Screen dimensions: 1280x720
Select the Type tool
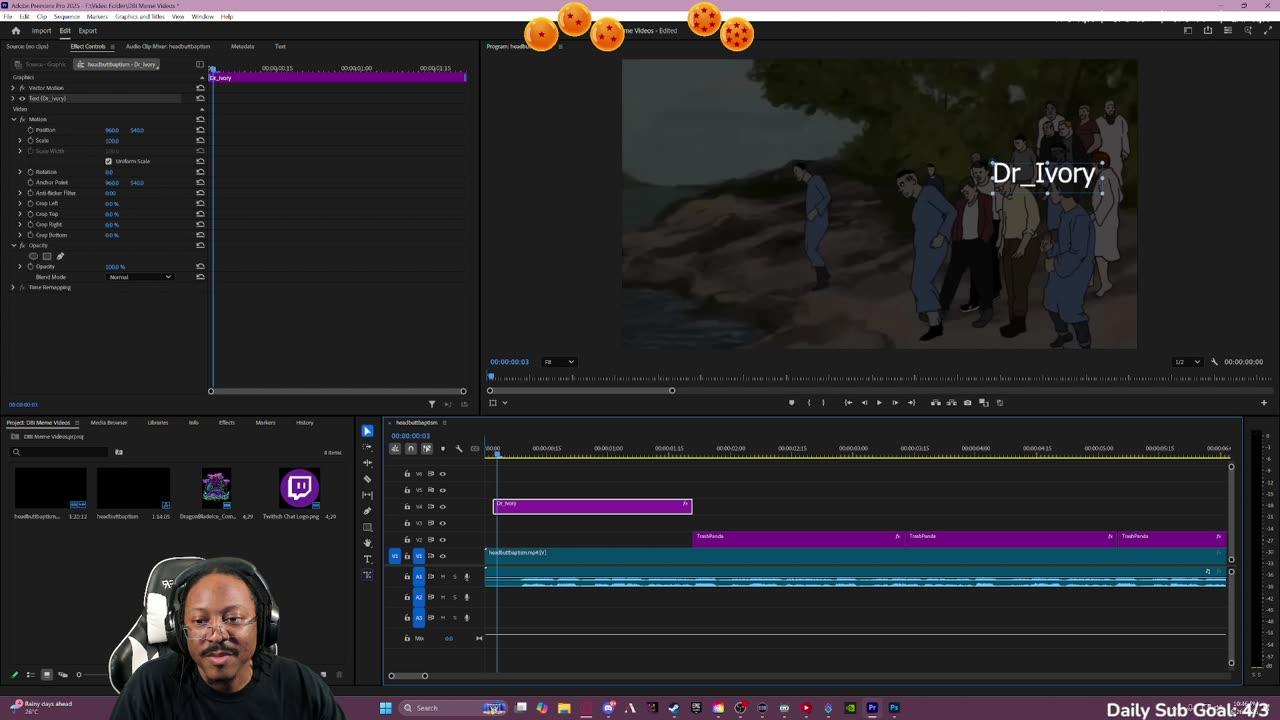[x=367, y=559]
